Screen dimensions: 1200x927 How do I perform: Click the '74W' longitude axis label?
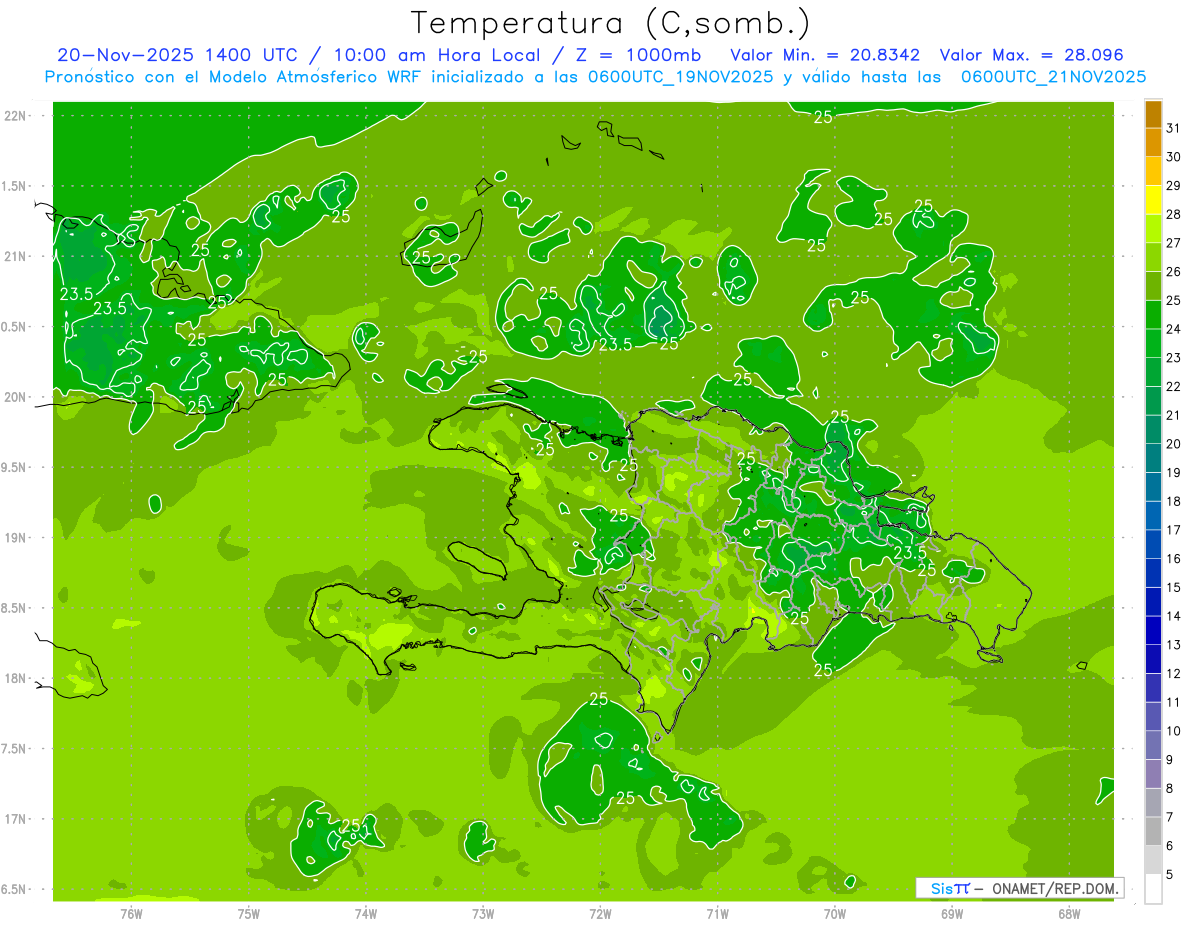(366, 914)
